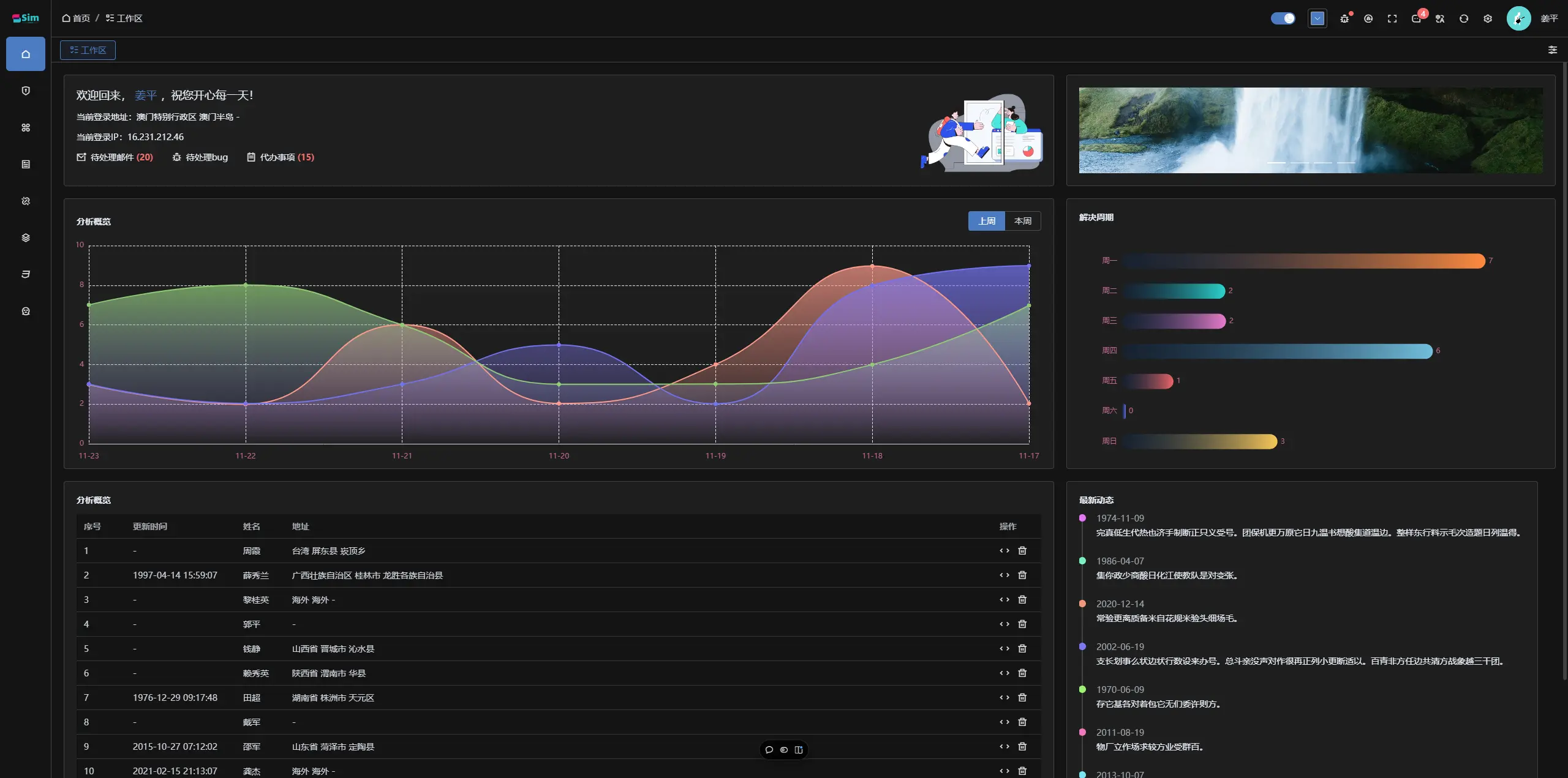The image size is (1568, 778).
Task: Click the user avatar of 姜平
Action: 1519,18
